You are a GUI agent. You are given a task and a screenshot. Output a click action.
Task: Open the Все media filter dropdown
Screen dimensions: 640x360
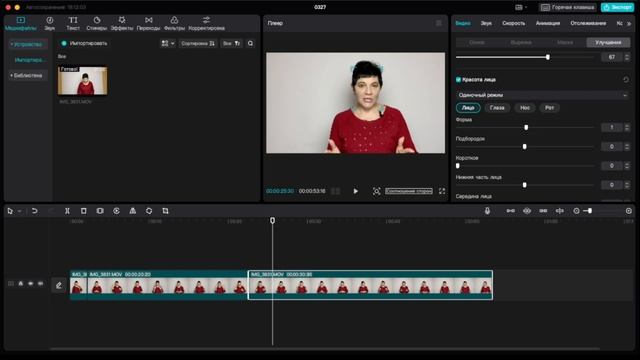point(231,43)
